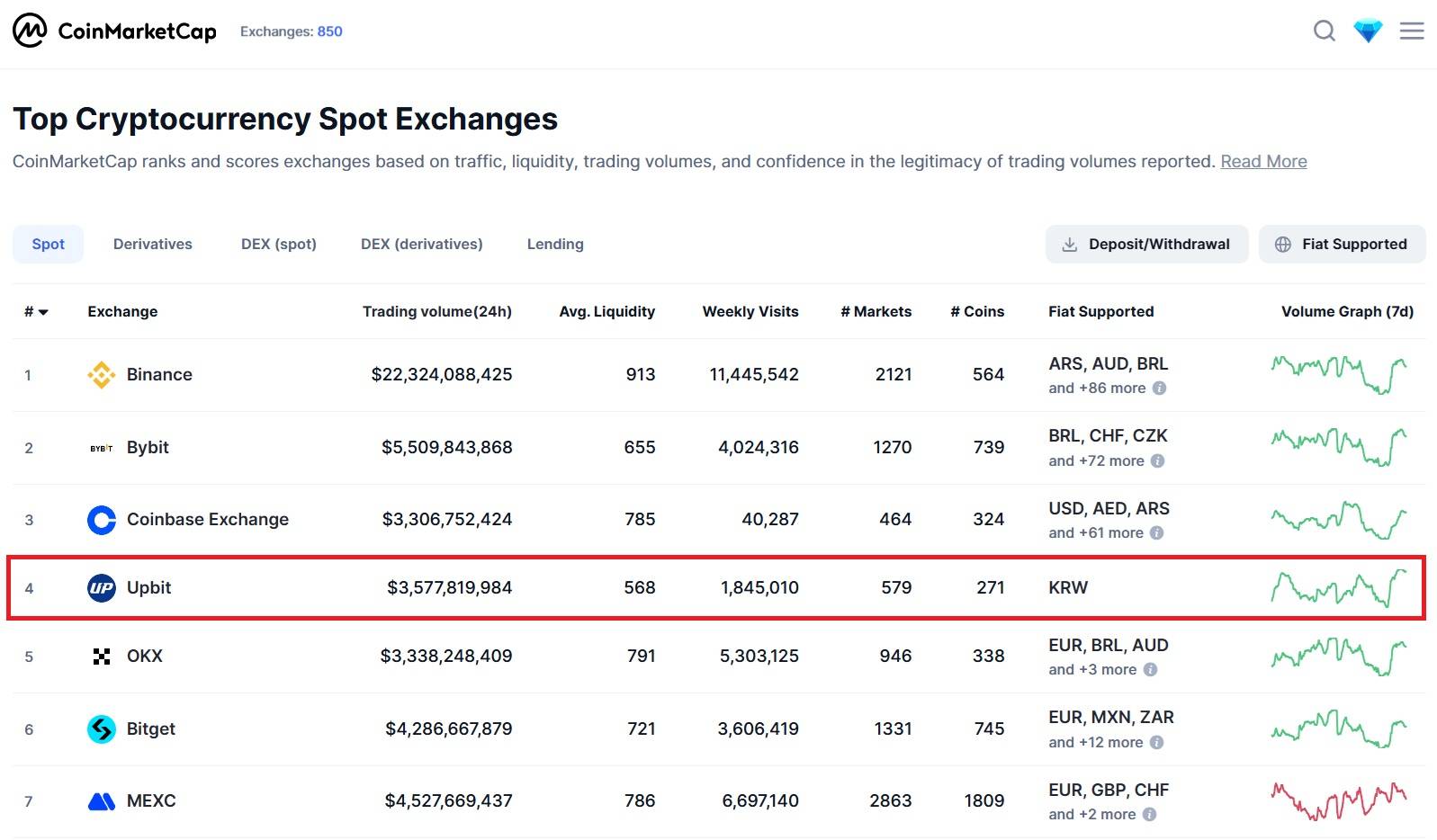Click info icon next to +12 more
The image size is (1437, 840).
pyautogui.click(x=1156, y=743)
